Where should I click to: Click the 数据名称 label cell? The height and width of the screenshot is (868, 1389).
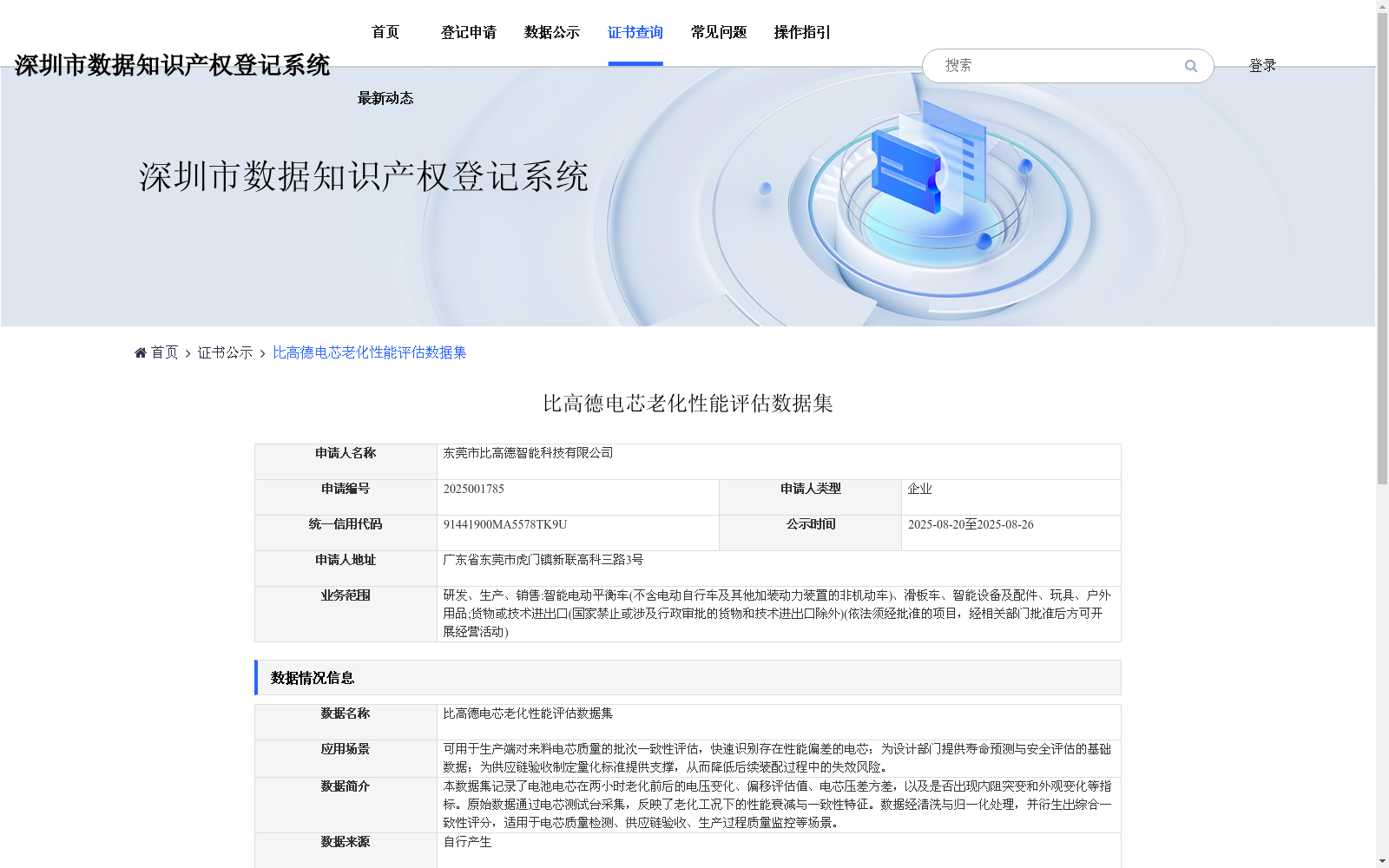[x=346, y=722]
